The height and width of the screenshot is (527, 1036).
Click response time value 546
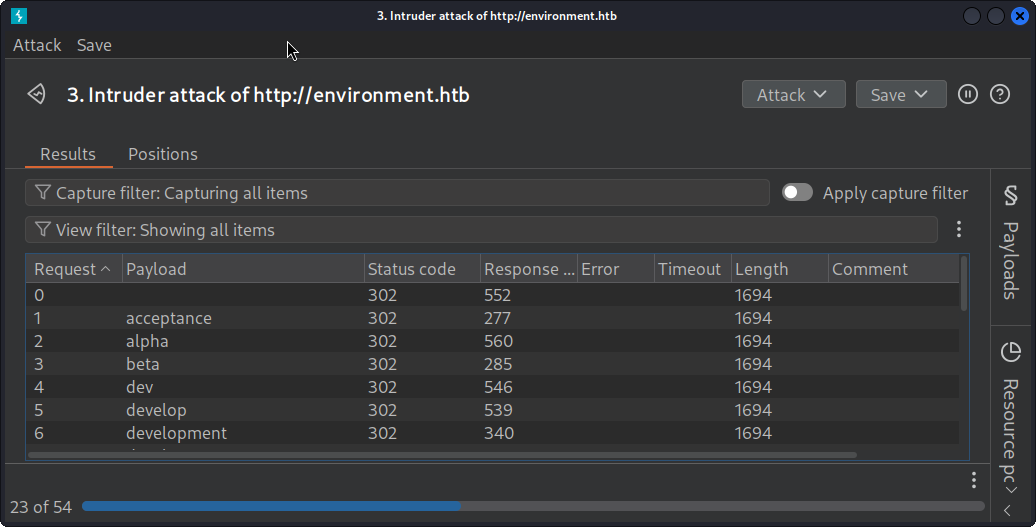click(498, 387)
